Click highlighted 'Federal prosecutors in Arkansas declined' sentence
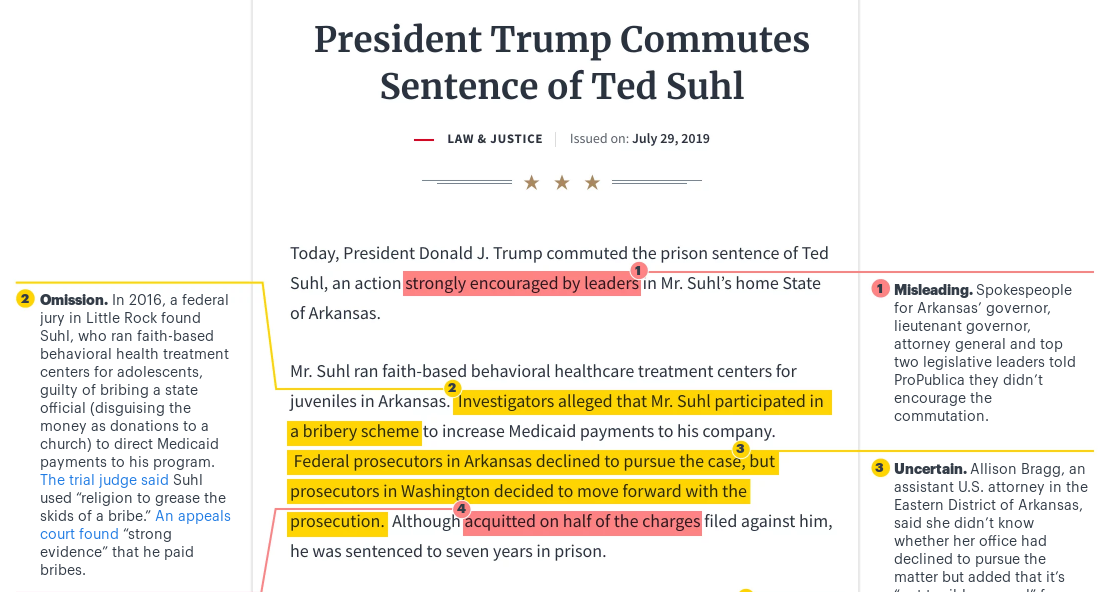 [534, 462]
